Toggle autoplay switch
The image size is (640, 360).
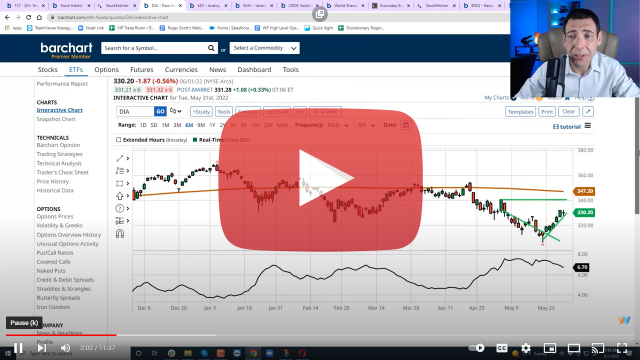[476, 348]
